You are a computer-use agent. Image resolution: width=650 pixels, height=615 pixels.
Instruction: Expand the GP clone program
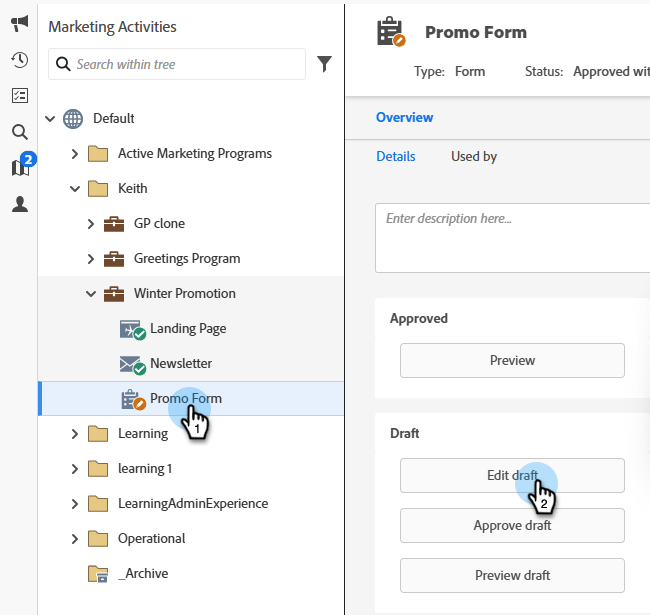(x=91, y=224)
